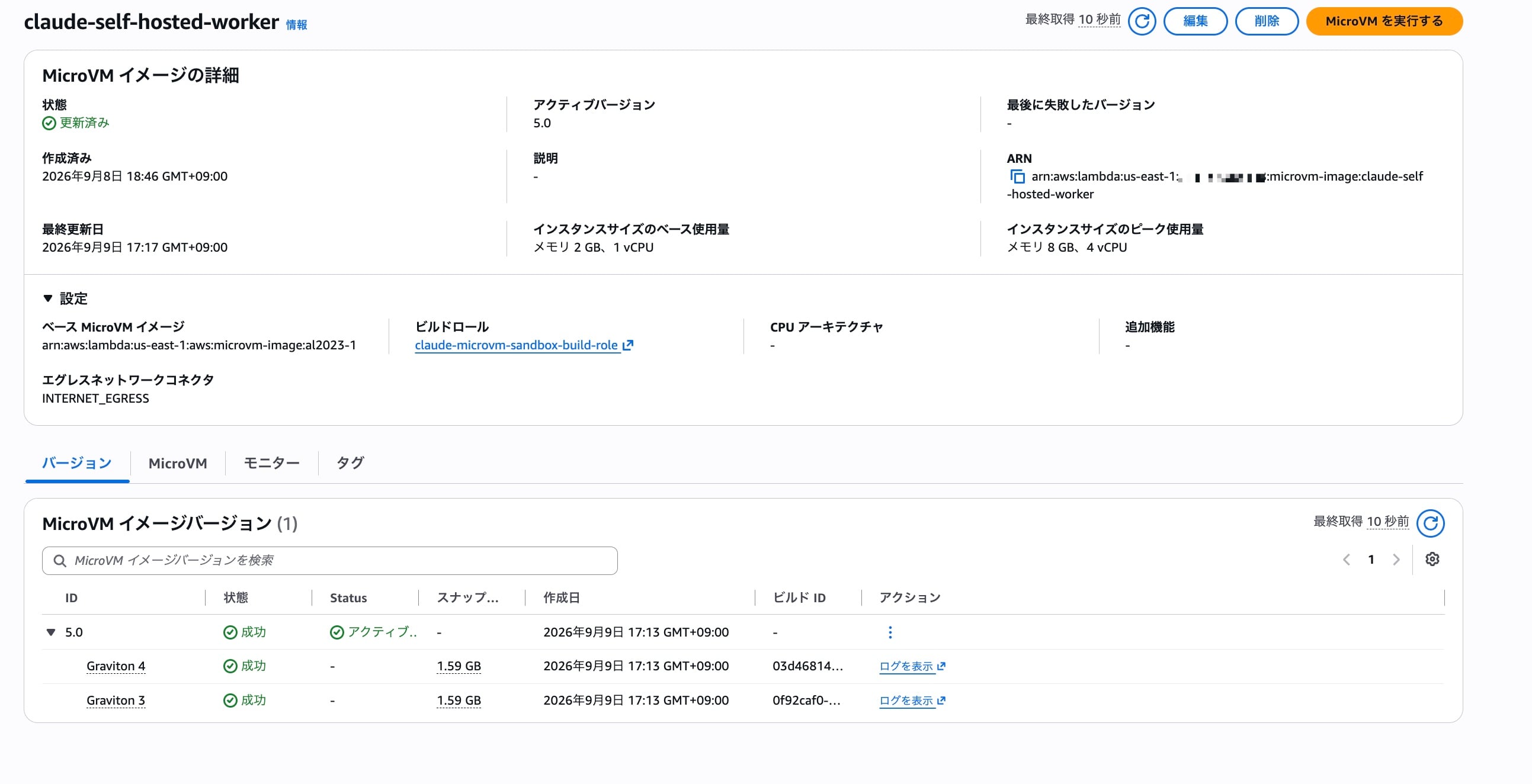Screen dimensions: 1532x784
Task: Switch to the MicroVM tab
Action: click(178, 463)
